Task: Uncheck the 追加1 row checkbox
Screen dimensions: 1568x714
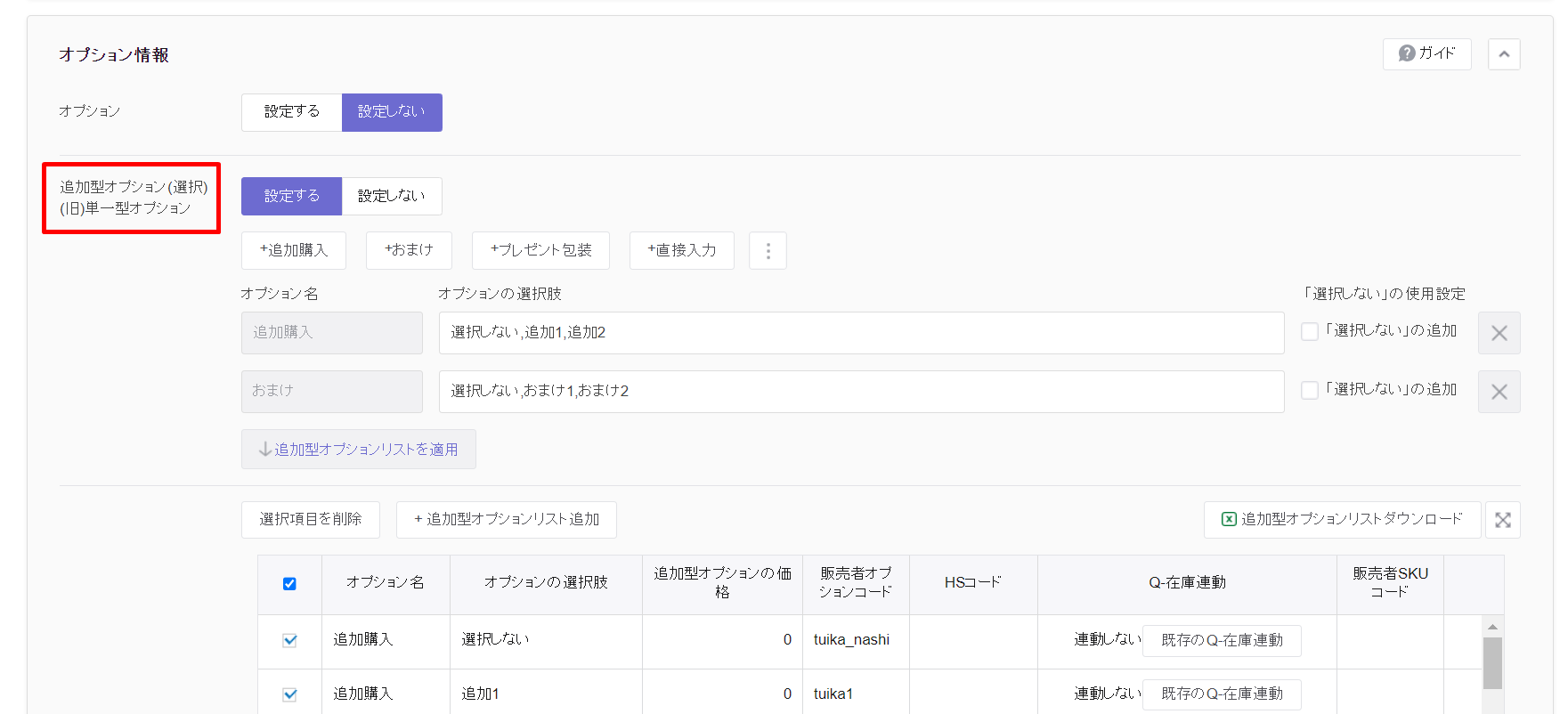Action: [x=289, y=694]
